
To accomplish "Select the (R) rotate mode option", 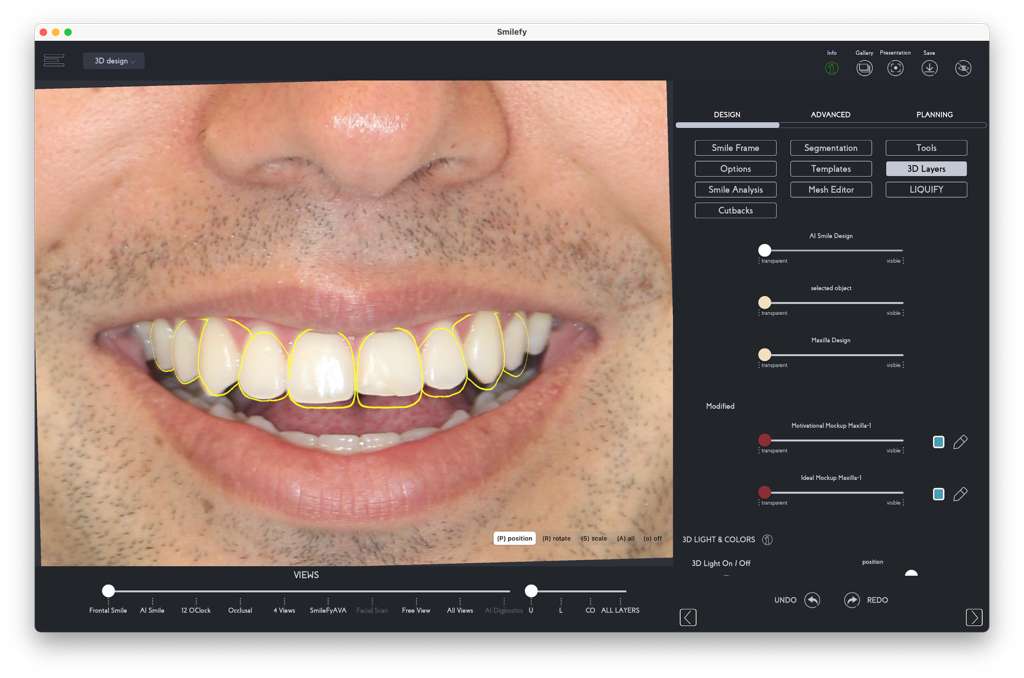I will pyautogui.click(x=556, y=538).
